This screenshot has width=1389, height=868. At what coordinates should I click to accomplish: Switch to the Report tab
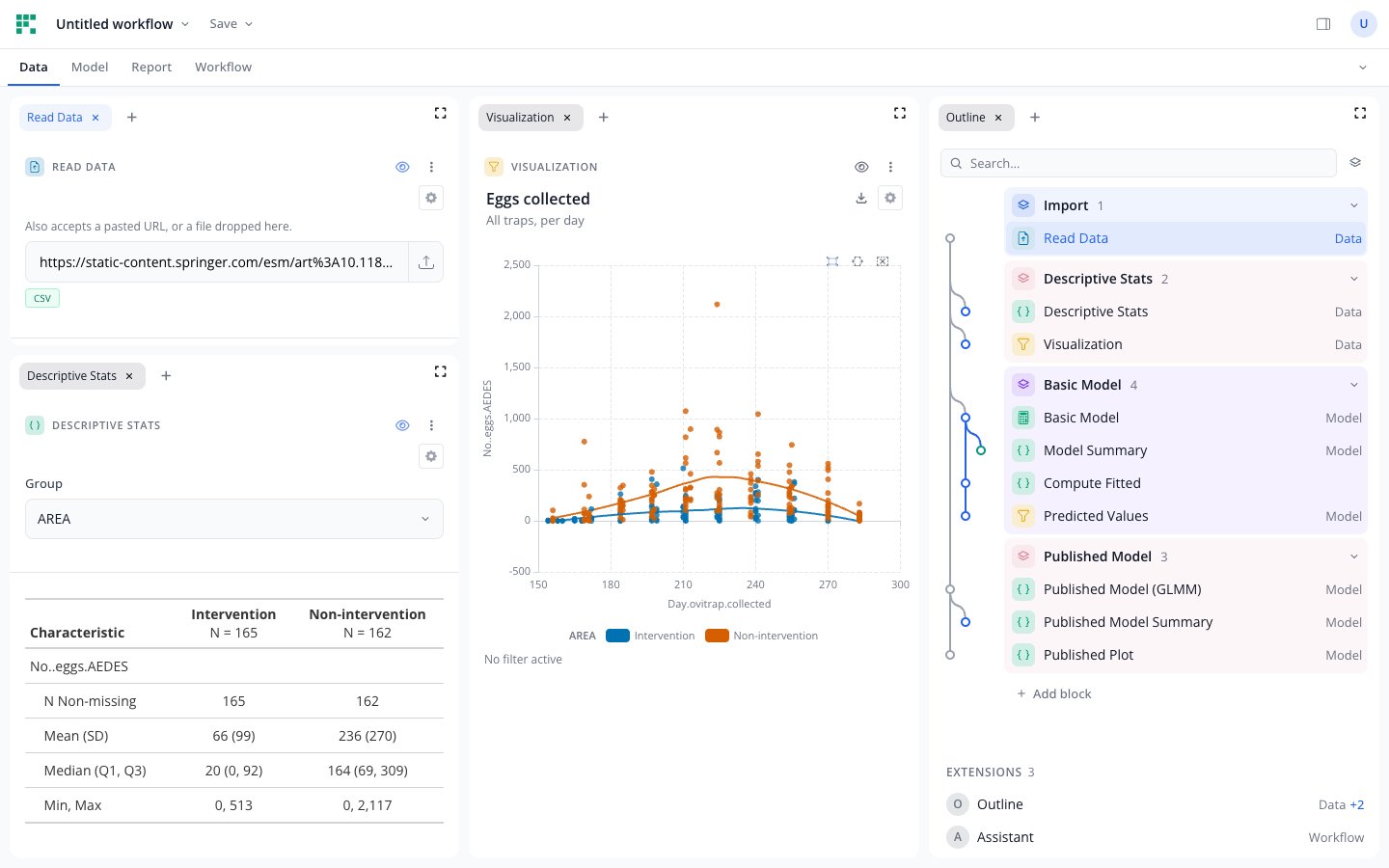(x=151, y=68)
